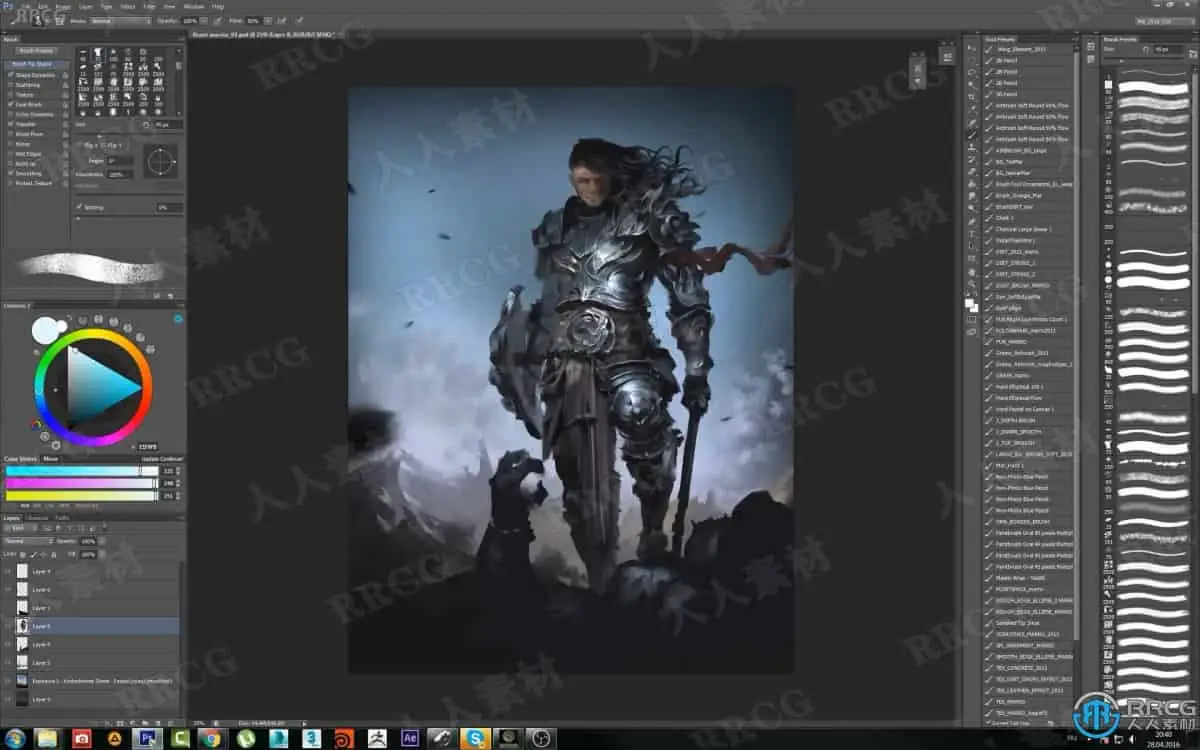Select the Lasso tool
The width and height of the screenshot is (1200, 750).
[x=970, y=72]
